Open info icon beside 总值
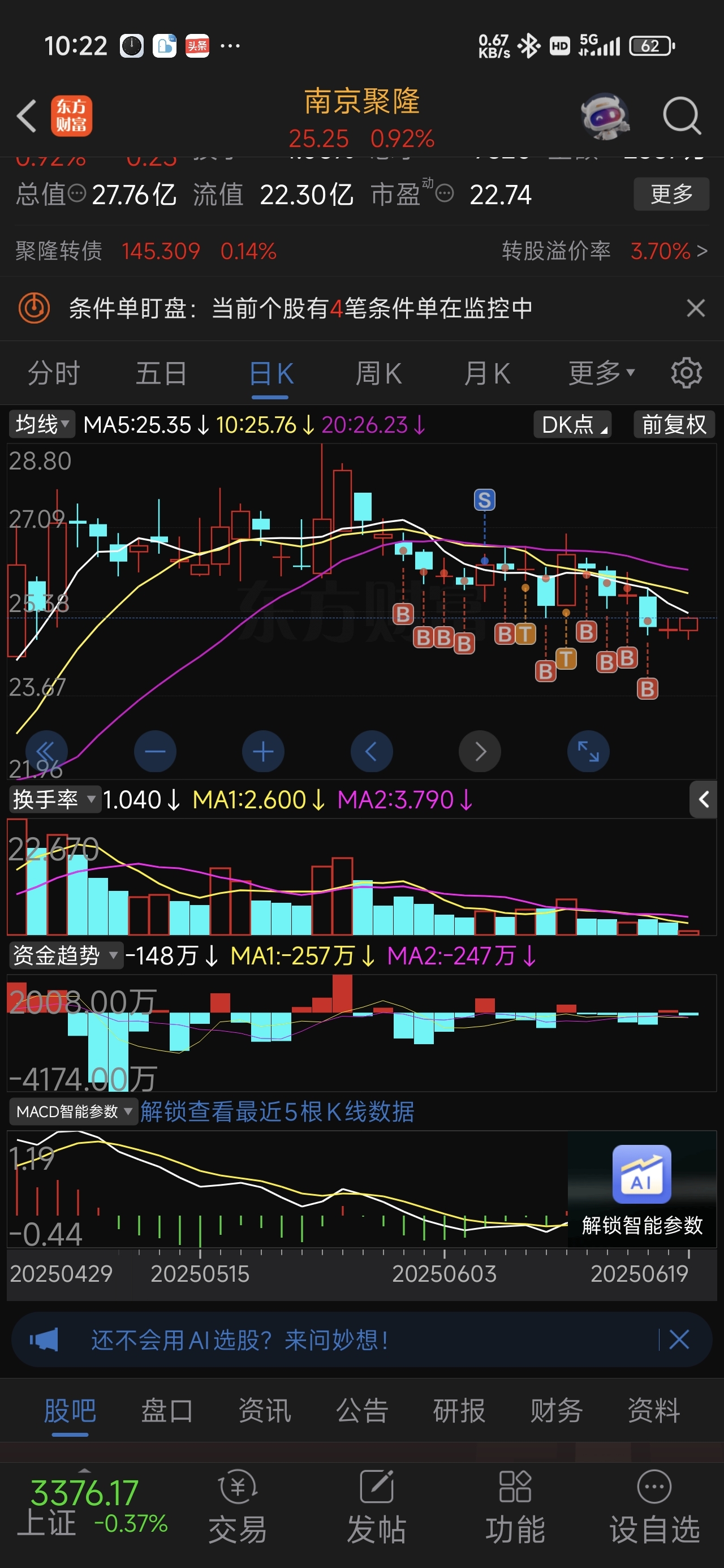 [x=77, y=194]
